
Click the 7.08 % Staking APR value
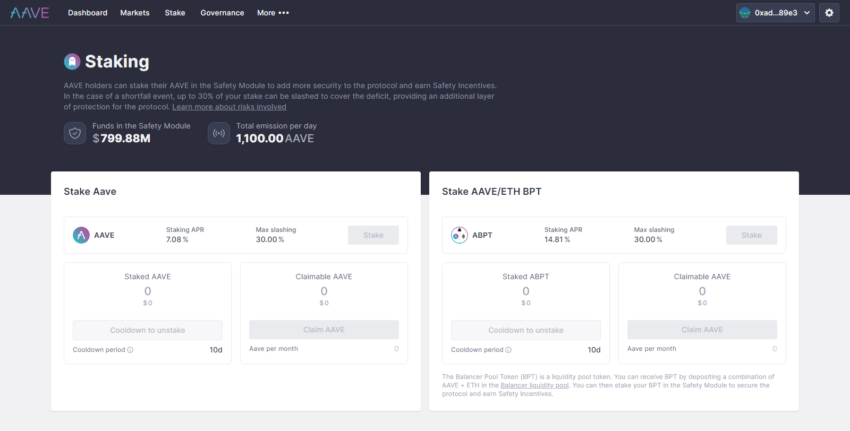coord(177,240)
